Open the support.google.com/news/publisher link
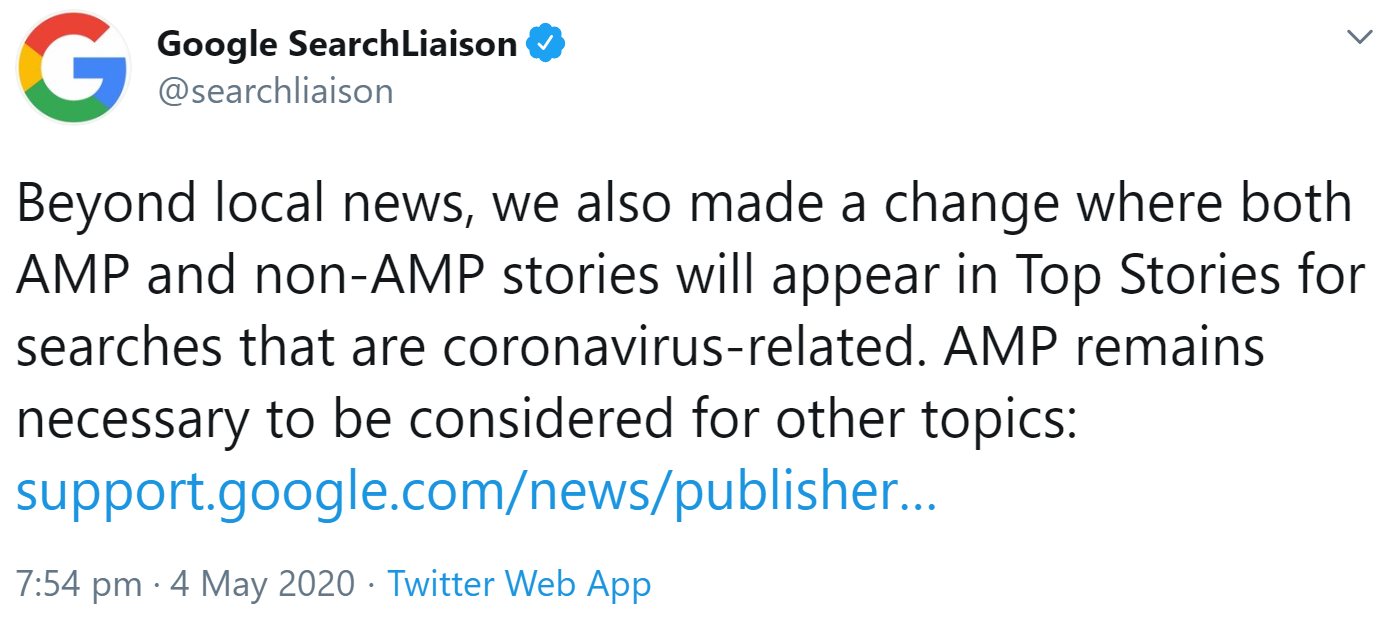This screenshot has width=1395, height=625. click(x=476, y=492)
